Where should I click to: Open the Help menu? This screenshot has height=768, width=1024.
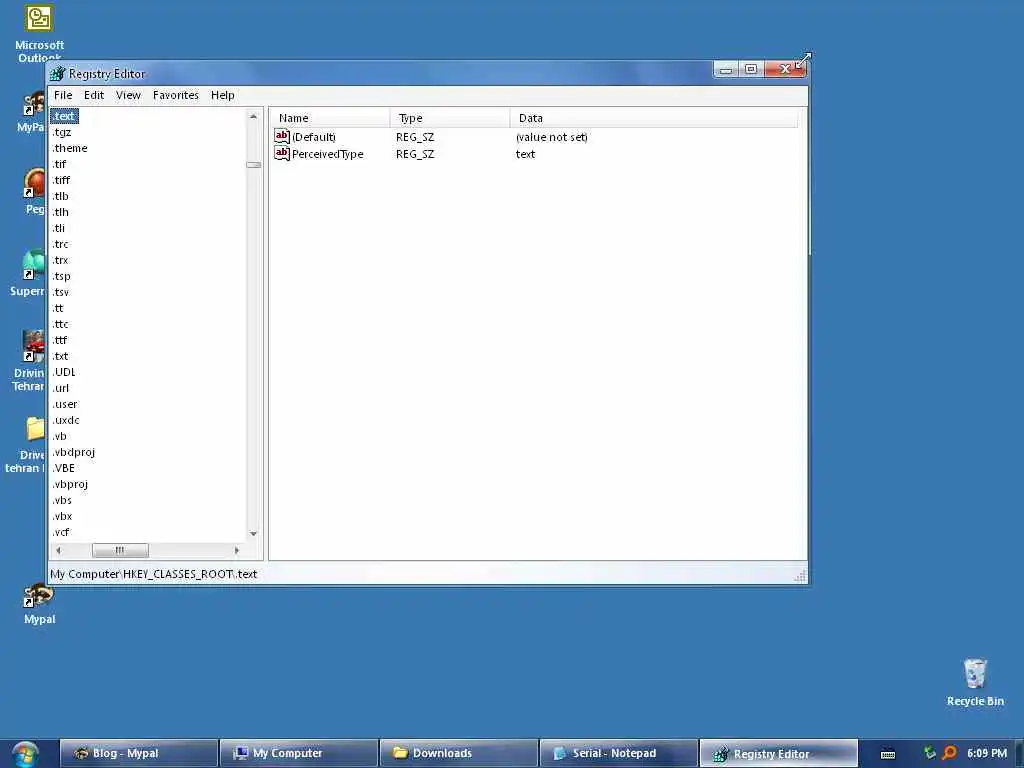tap(222, 95)
